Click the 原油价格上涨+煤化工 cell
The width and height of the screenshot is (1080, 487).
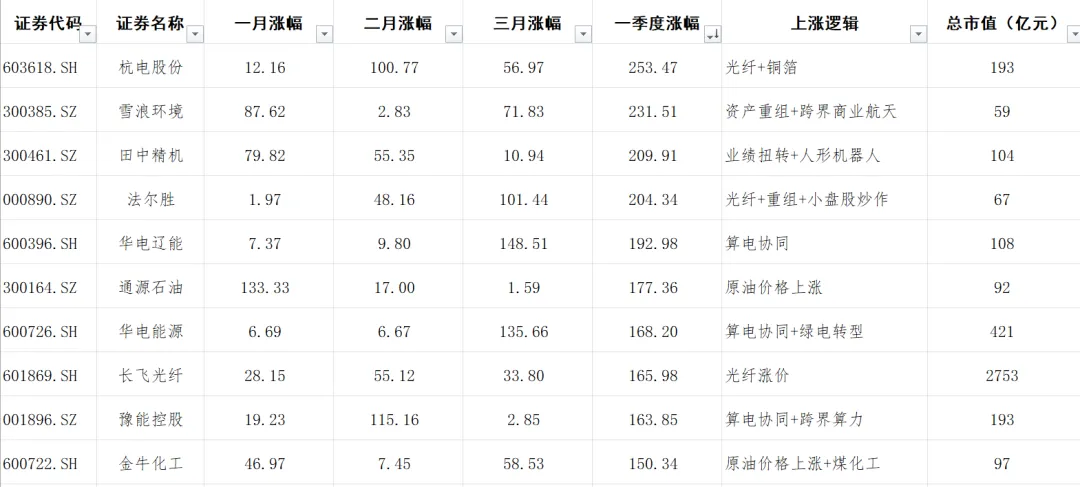point(804,464)
